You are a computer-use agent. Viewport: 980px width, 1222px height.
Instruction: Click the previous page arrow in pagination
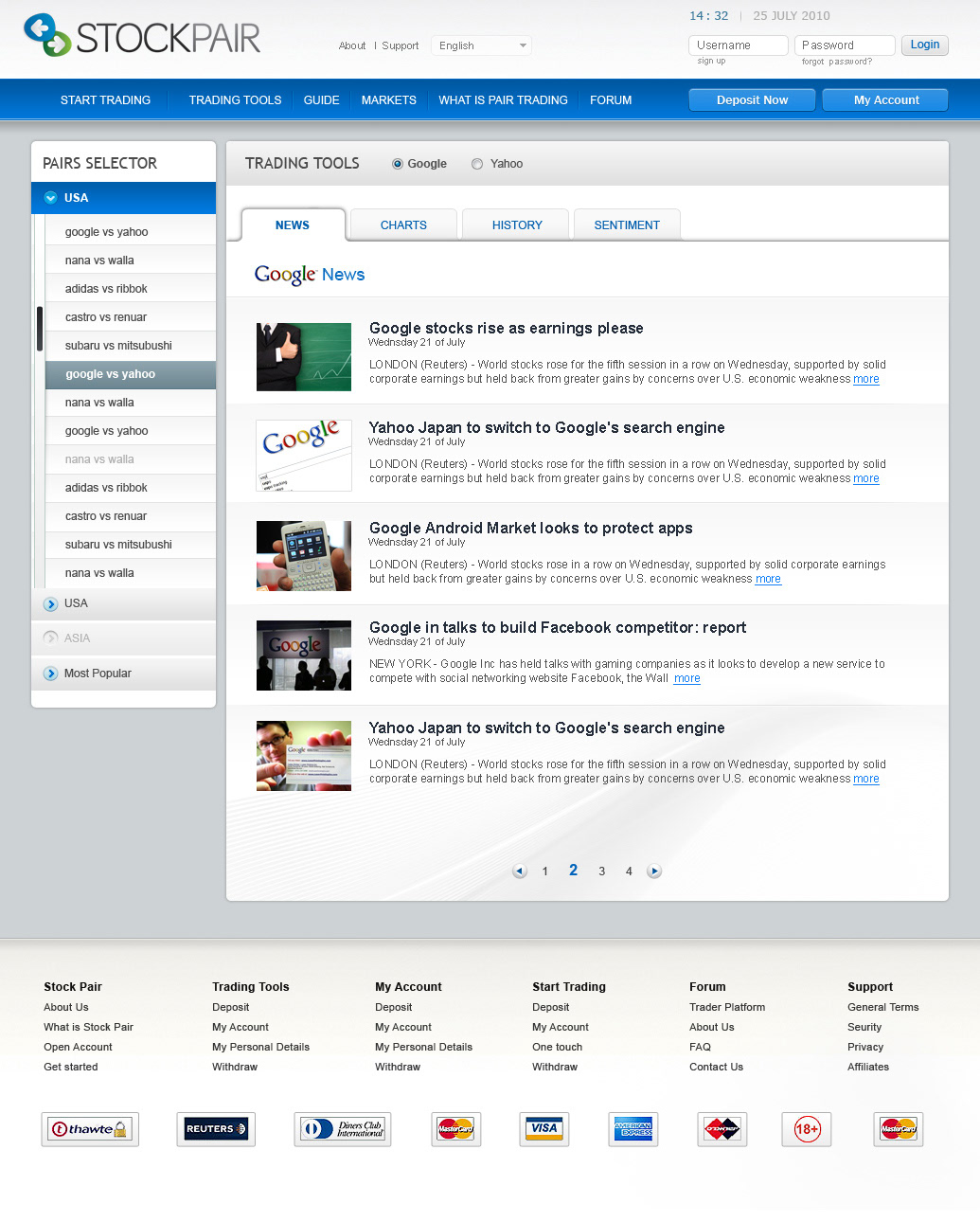pyautogui.click(x=519, y=872)
